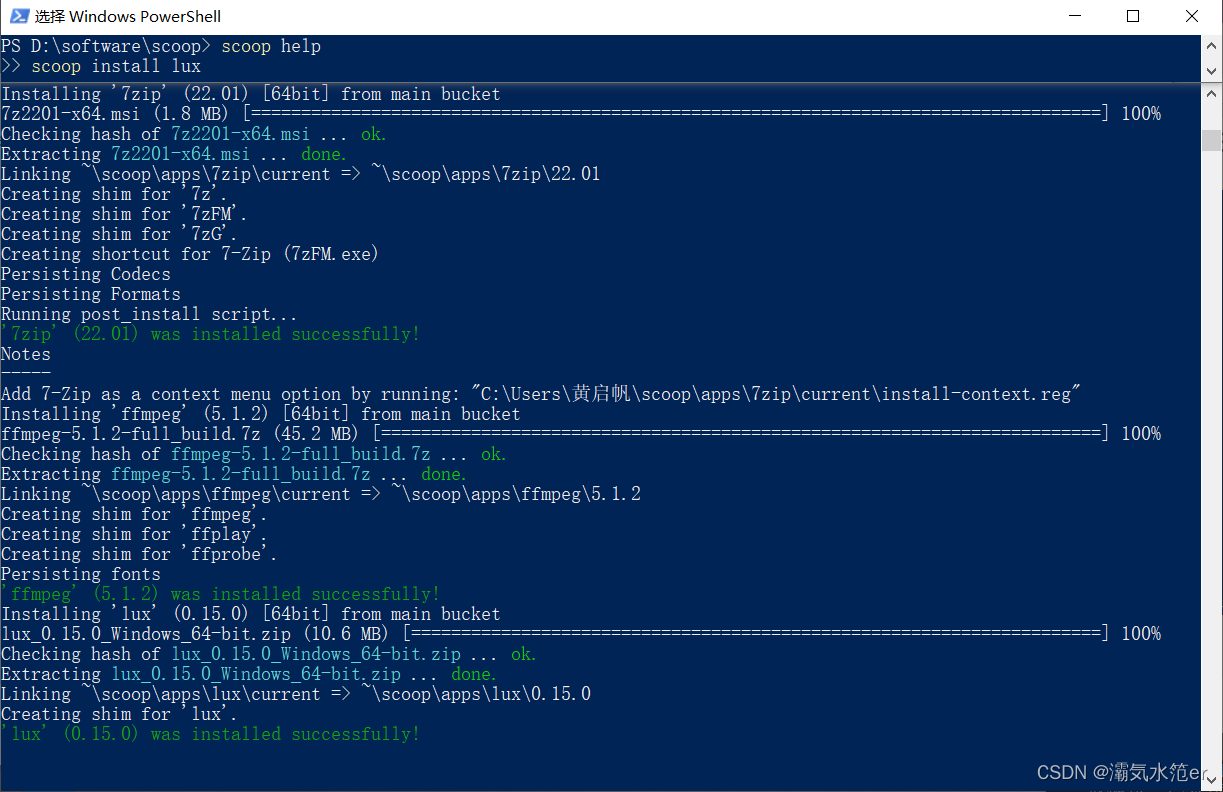Viewport: 1223px width, 792px height.
Task: Click the main scrollbar's up arrow
Action: (1210, 93)
